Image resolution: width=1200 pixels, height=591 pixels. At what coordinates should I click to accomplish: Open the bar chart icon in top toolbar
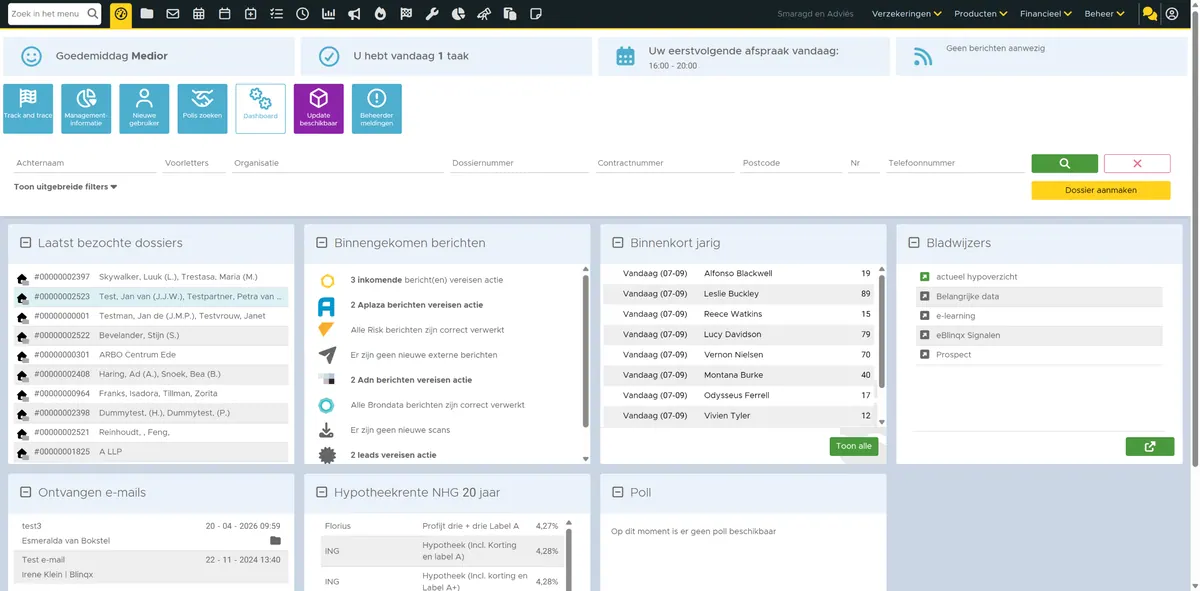[329, 14]
